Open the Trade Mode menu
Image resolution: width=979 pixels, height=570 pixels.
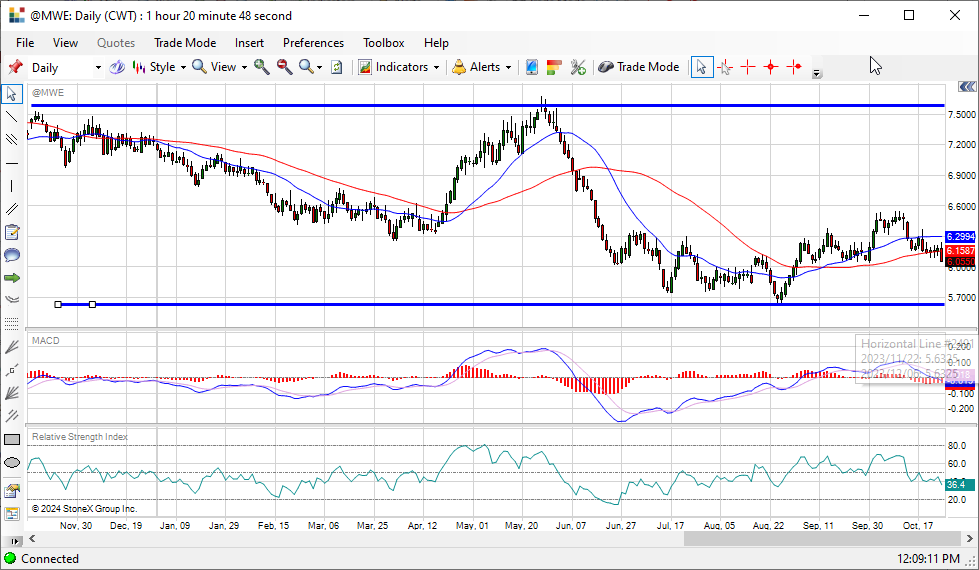(x=185, y=43)
